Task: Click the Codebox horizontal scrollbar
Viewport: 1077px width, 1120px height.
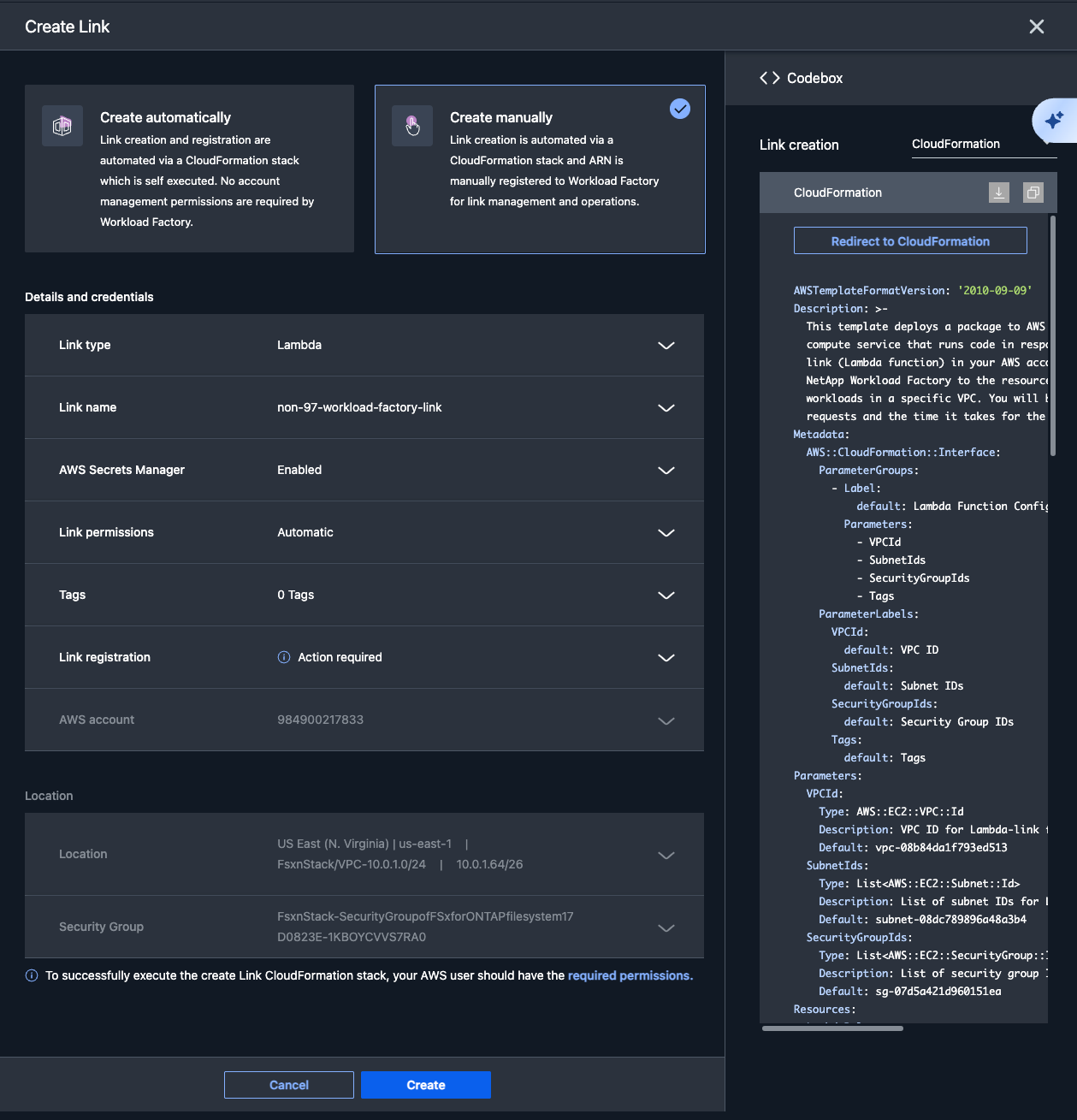Action: [x=832, y=1028]
